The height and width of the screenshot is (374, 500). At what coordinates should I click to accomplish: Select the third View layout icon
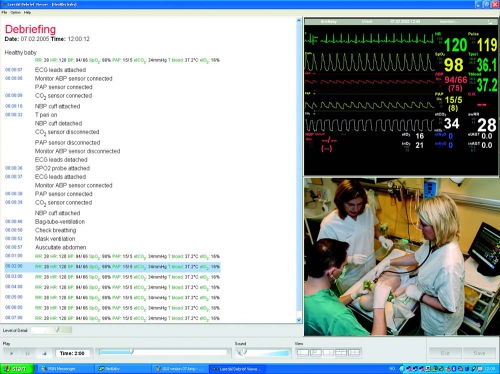coord(328,352)
